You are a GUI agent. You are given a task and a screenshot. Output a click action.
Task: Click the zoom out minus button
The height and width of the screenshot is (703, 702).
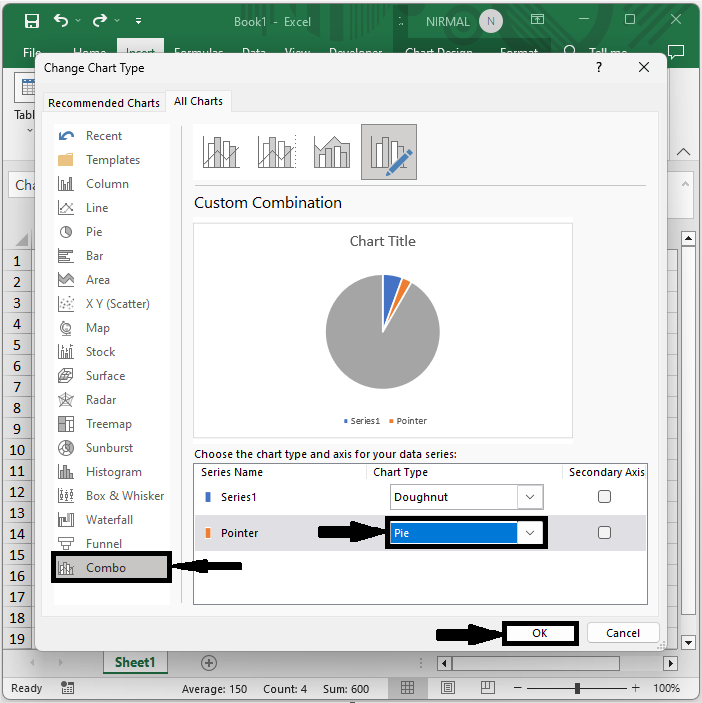coord(518,688)
